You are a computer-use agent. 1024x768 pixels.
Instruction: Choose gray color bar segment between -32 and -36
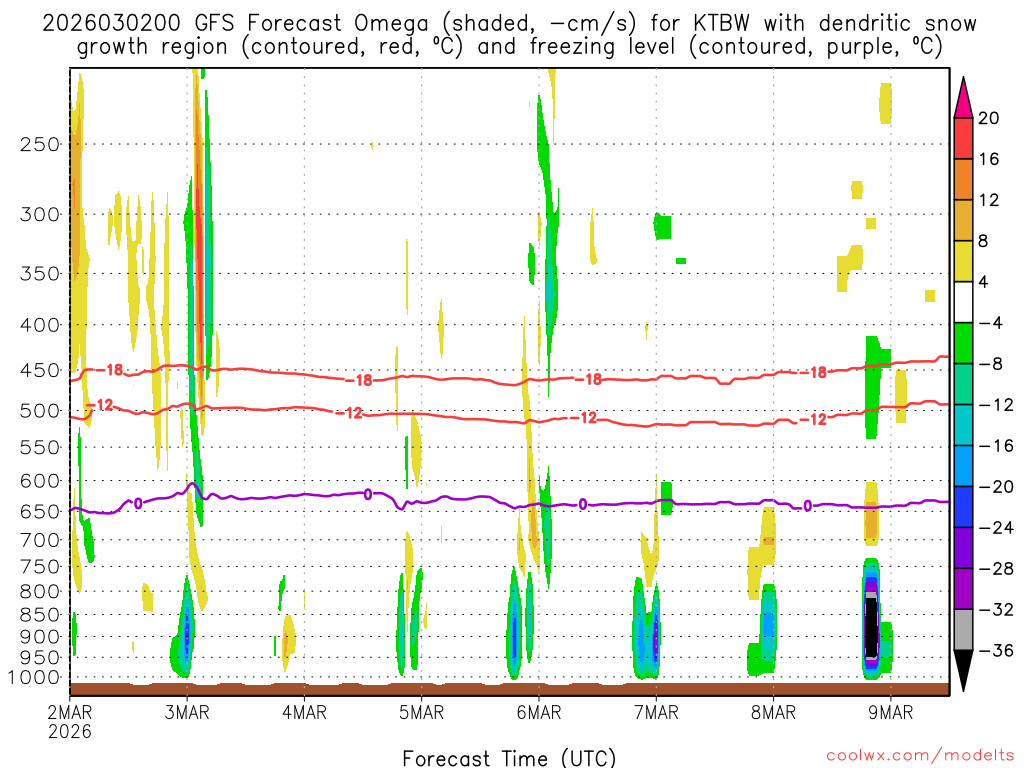point(963,629)
